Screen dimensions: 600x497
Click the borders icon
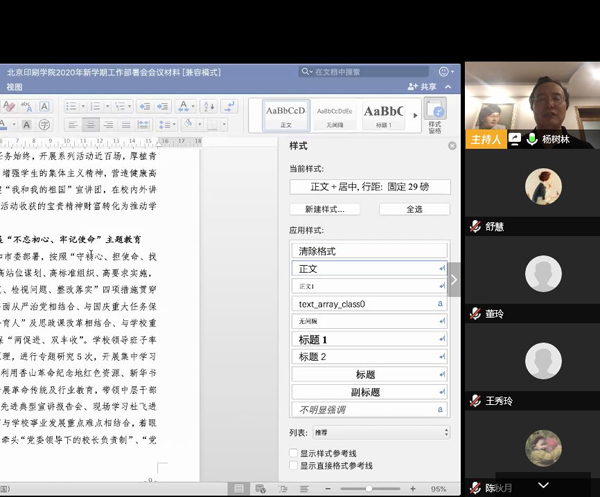[212, 124]
